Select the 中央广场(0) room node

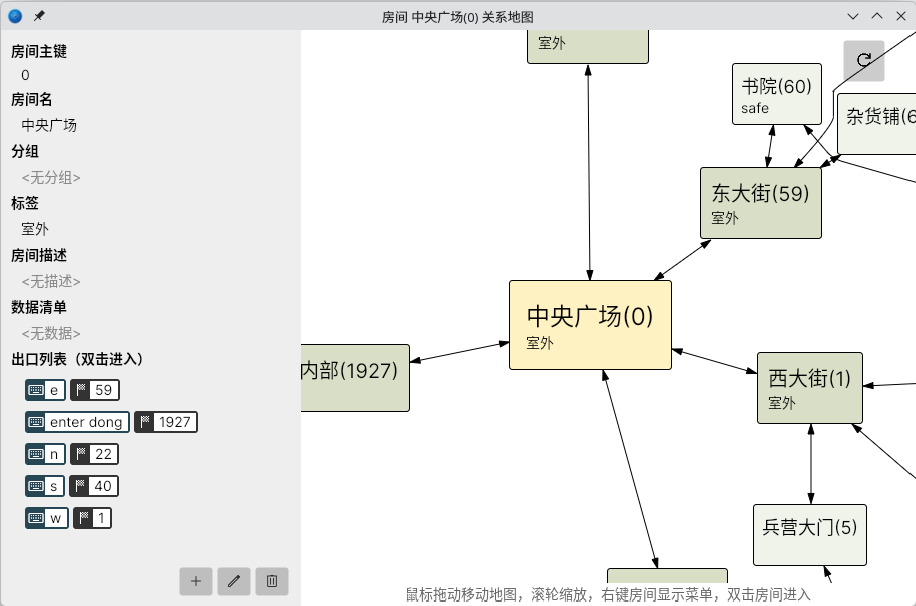coord(590,324)
